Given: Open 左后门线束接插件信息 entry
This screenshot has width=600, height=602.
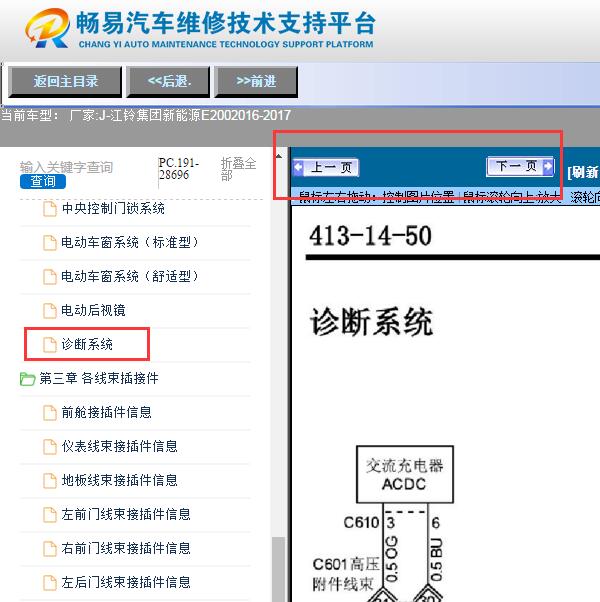Looking at the screenshot, I should (x=126, y=582).
